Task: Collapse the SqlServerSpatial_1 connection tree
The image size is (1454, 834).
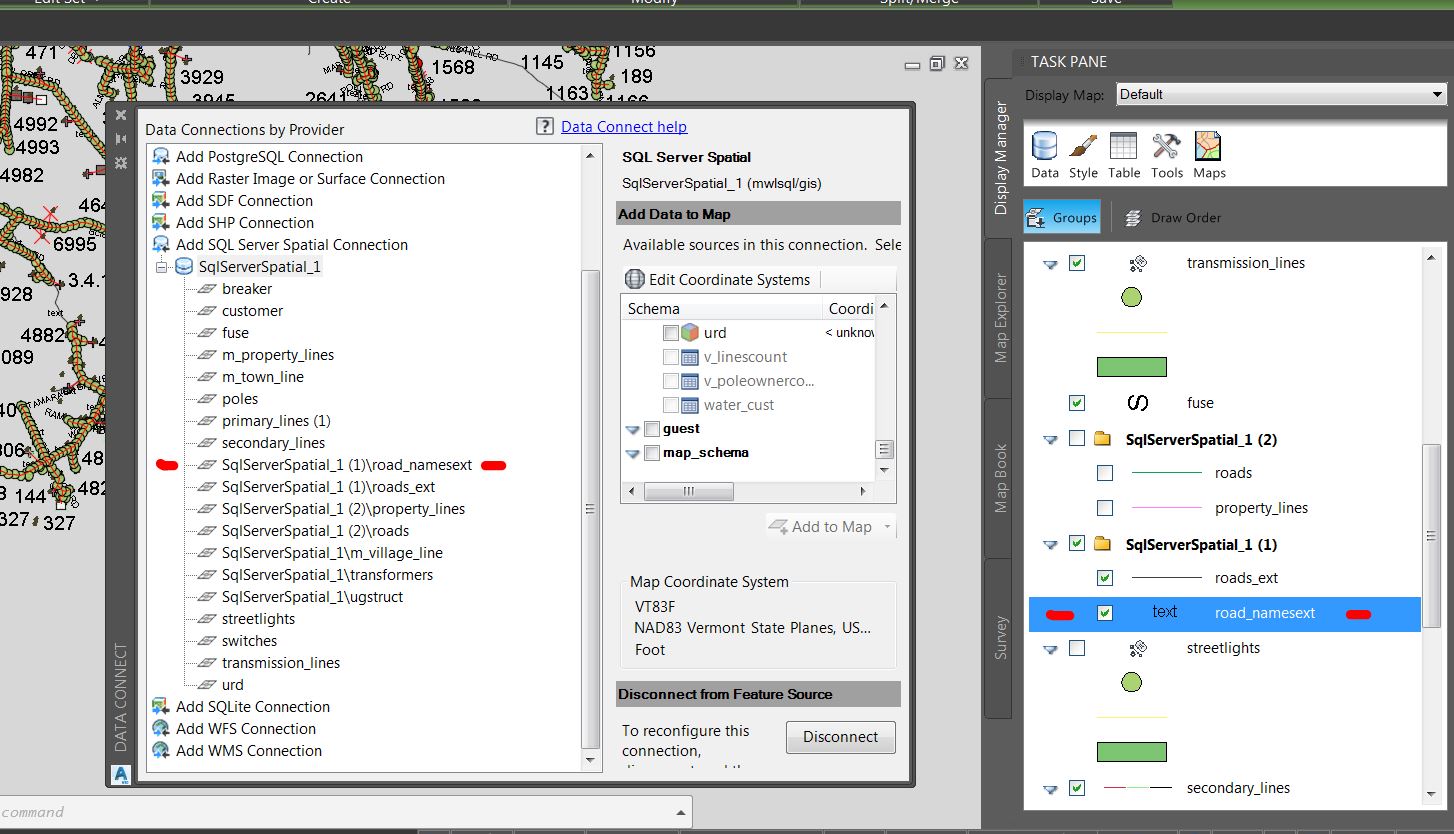Action: click(x=162, y=266)
